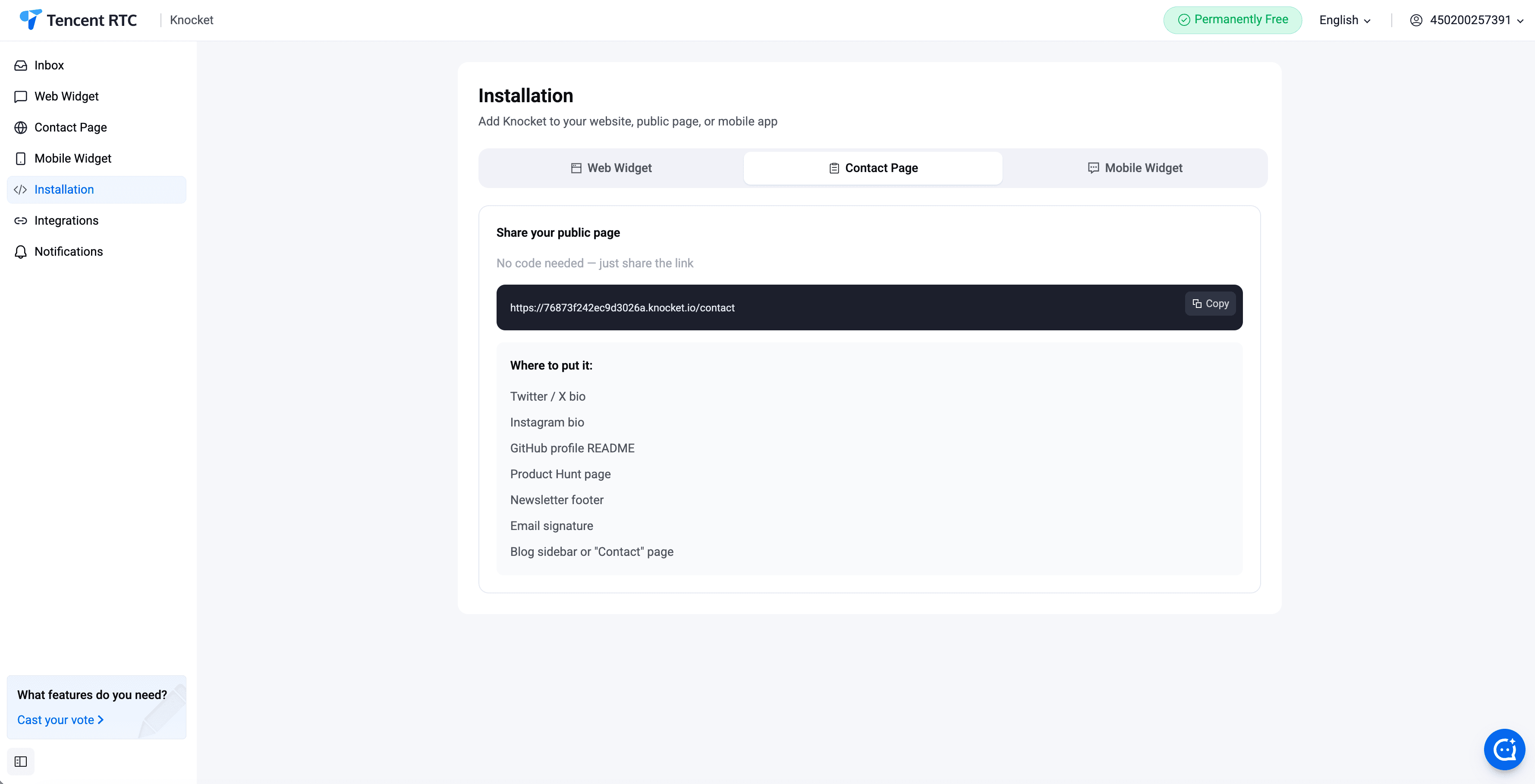Click the 'Share your public page' heading

pyautogui.click(x=558, y=233)
